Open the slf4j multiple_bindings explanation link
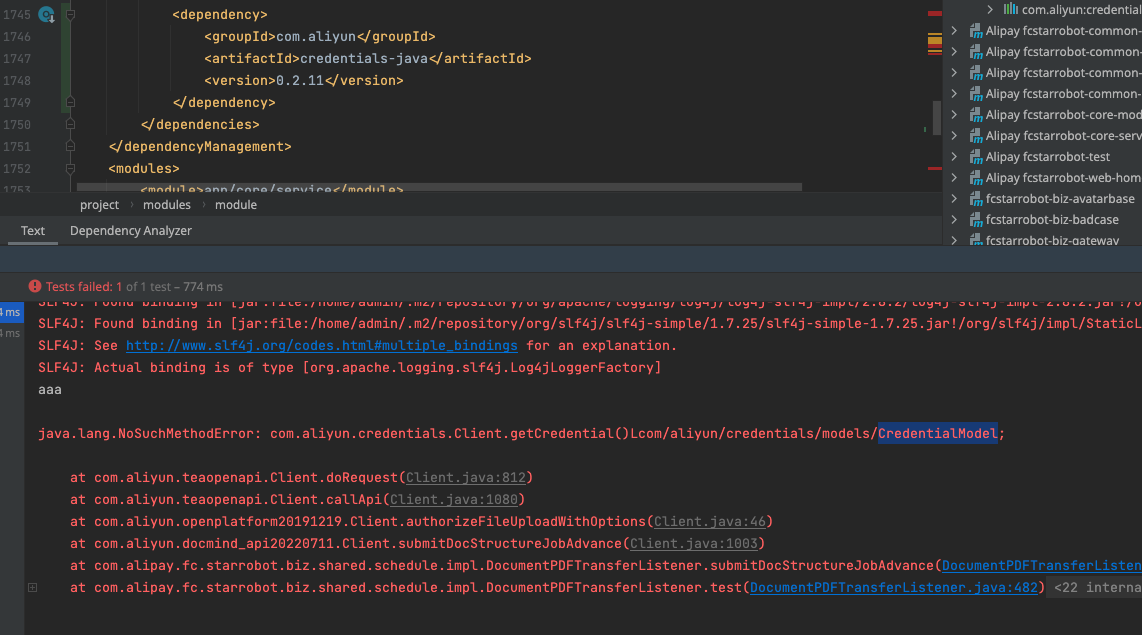The height and width of the screenshot is (635, 1142). [321, 346]
